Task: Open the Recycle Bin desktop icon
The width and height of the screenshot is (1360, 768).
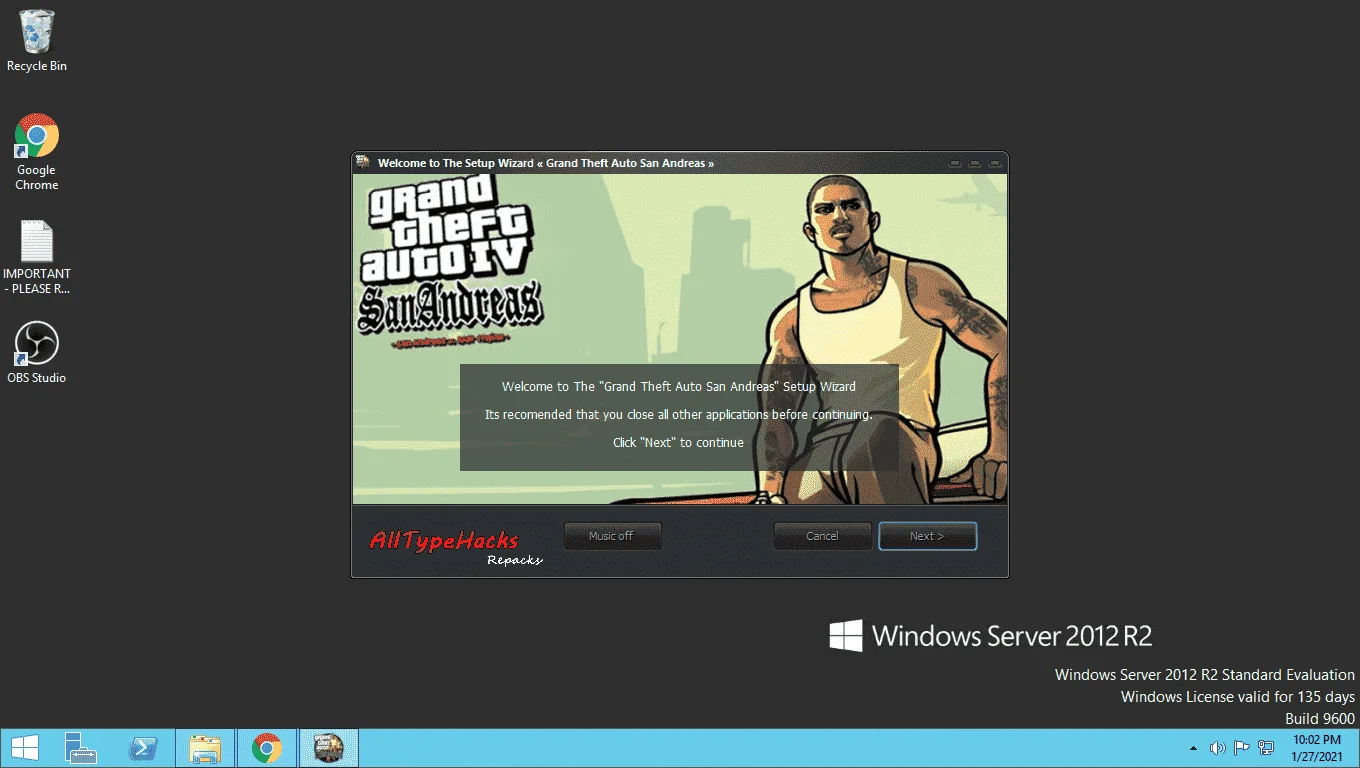Action: pos(37,41)
